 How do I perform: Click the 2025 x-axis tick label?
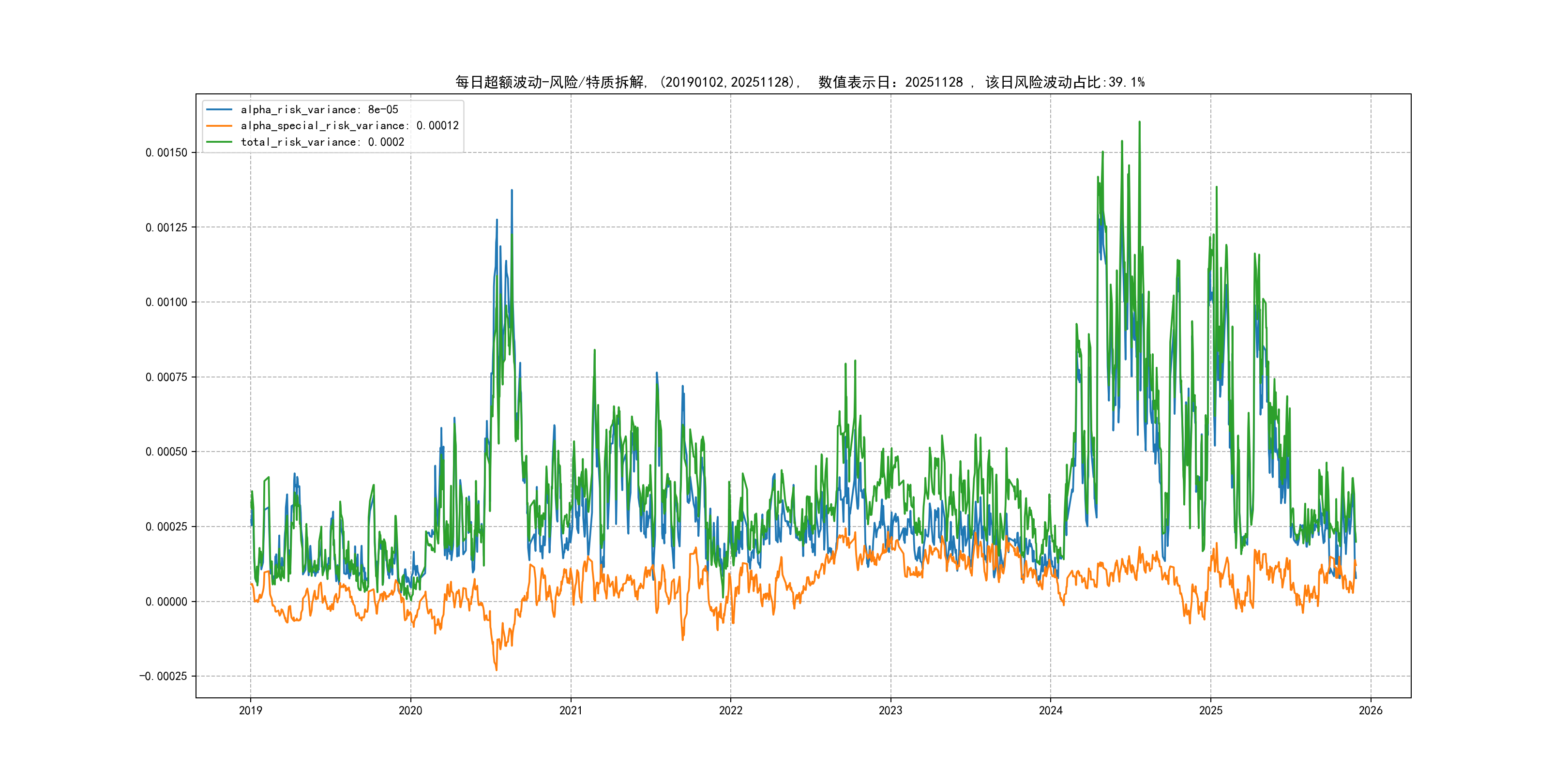[x=1211, y=710]
